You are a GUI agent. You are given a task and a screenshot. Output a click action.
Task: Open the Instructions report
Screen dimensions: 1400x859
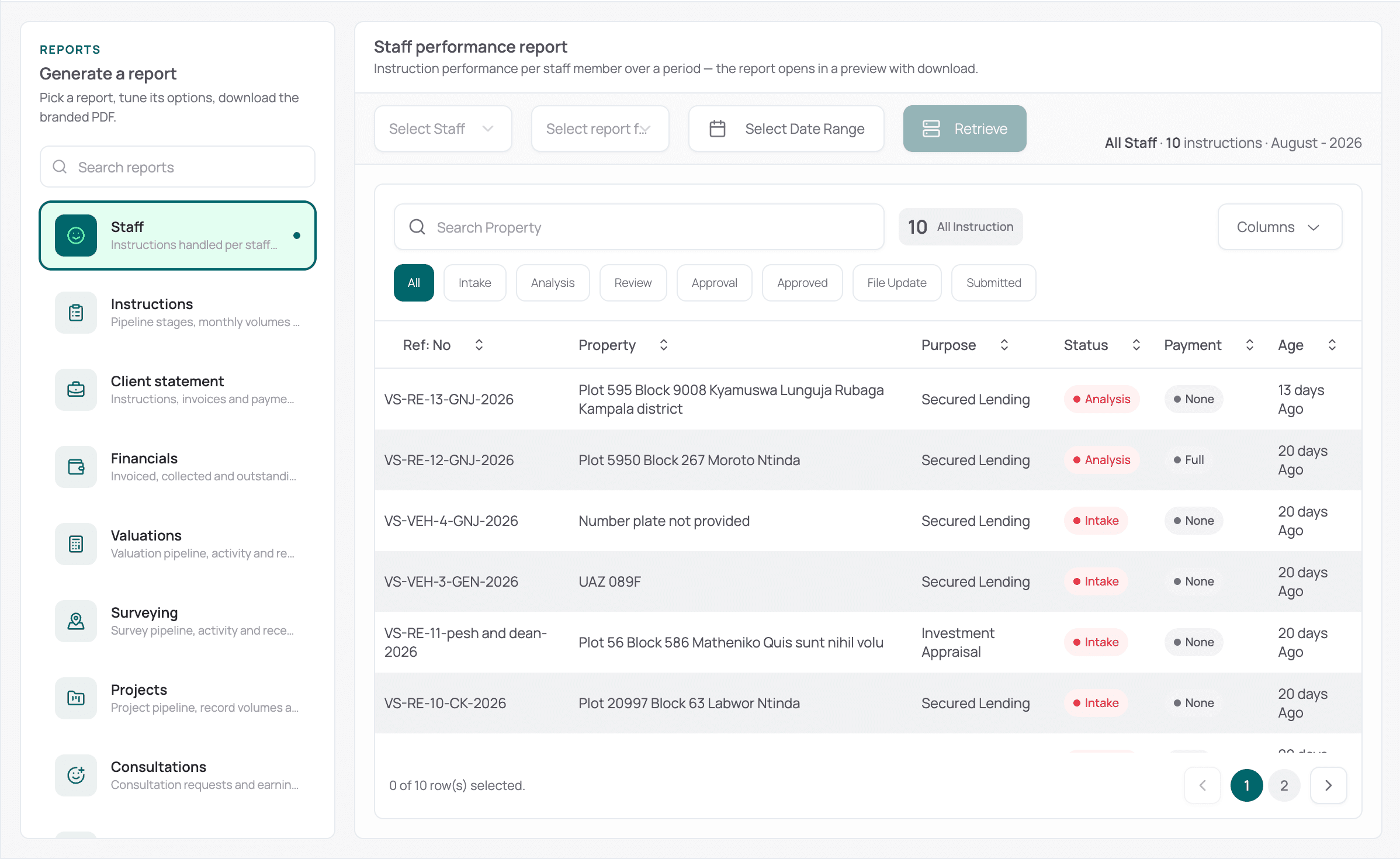click(x=178, y=313)
